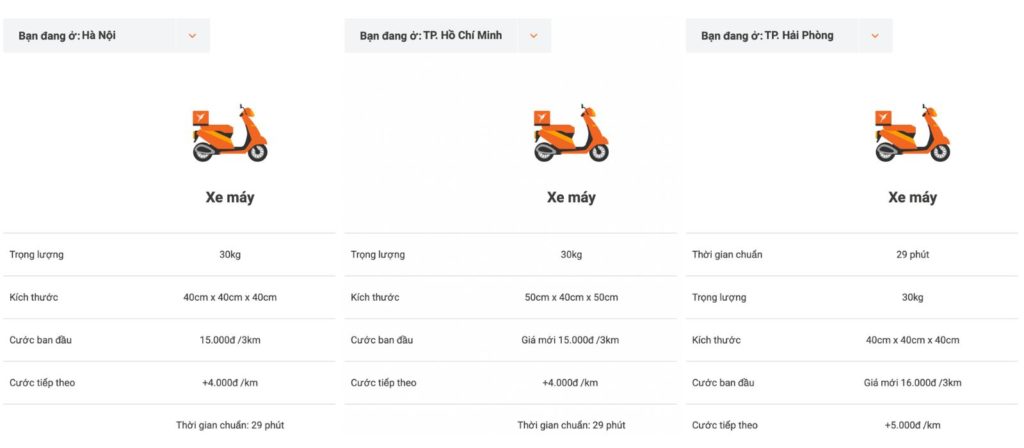This screenshot has width=1024, height=448.
Task: Click the +5.000đ /km next-fare value
Action: [912, 425]
